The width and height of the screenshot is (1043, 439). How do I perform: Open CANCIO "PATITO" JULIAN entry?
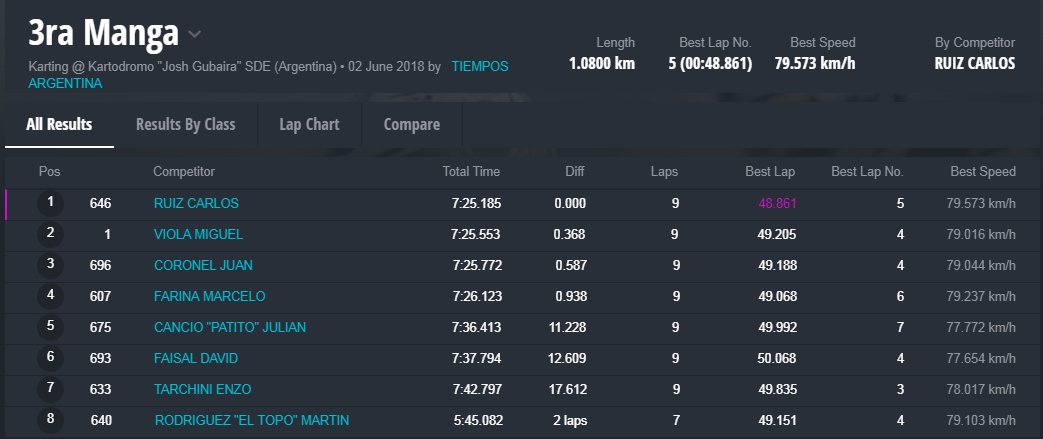(x=229, y=328)
